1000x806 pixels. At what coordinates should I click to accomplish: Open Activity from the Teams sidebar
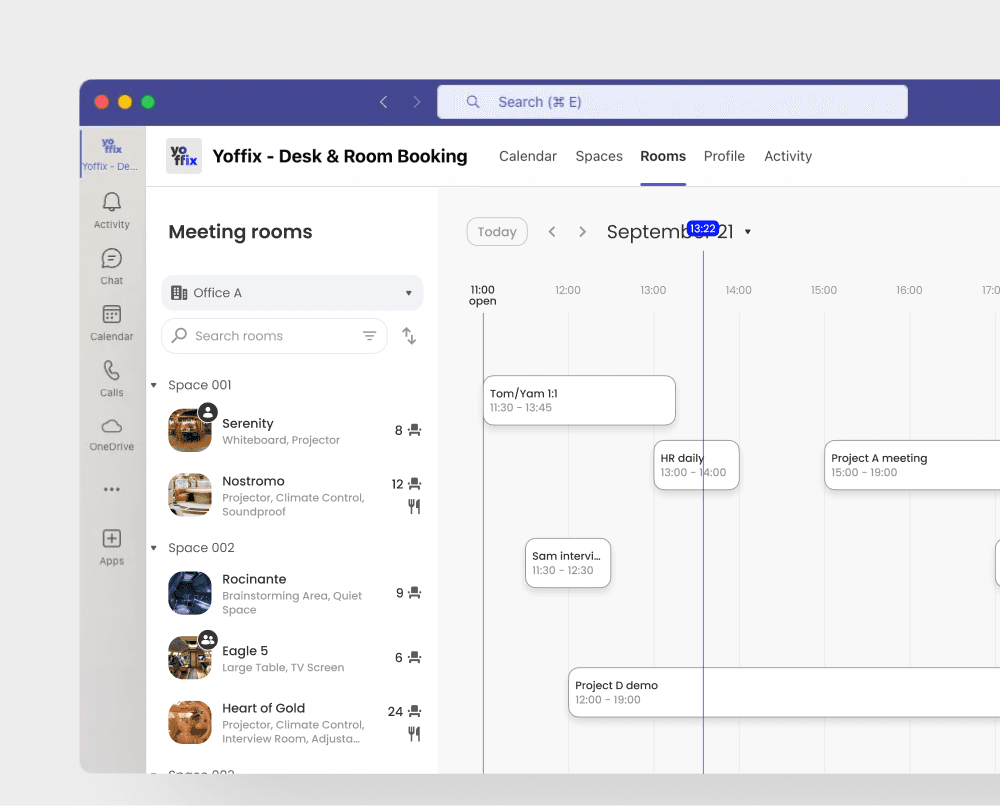click(111, 209)
